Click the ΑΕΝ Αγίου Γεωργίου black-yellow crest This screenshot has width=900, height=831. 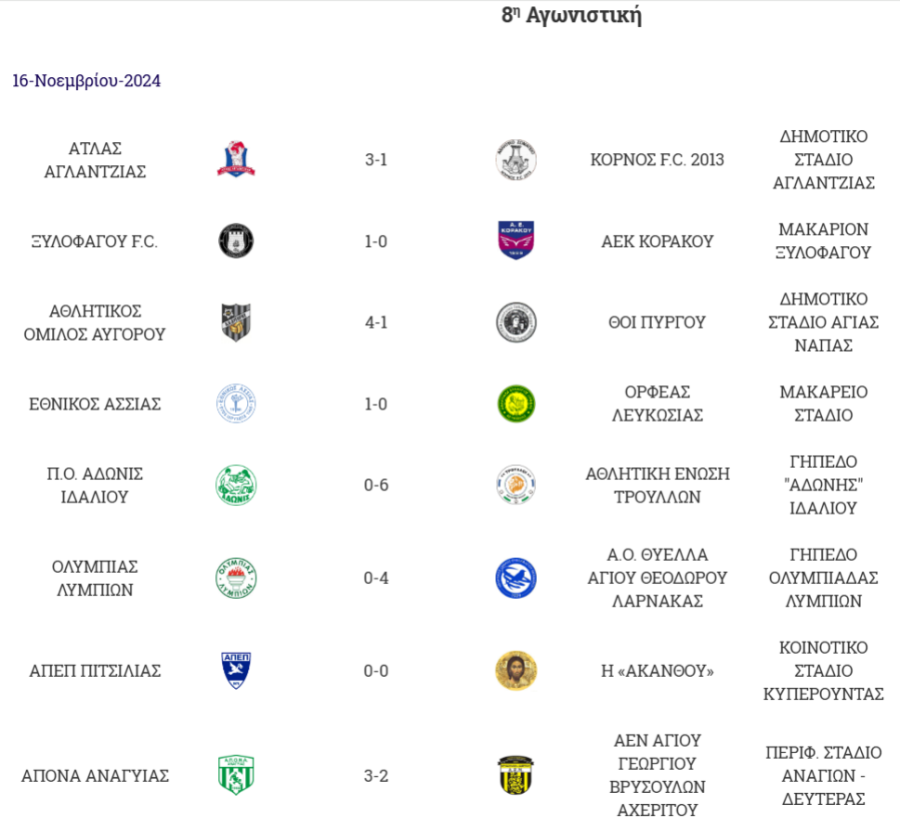click(x=516, y=775)
